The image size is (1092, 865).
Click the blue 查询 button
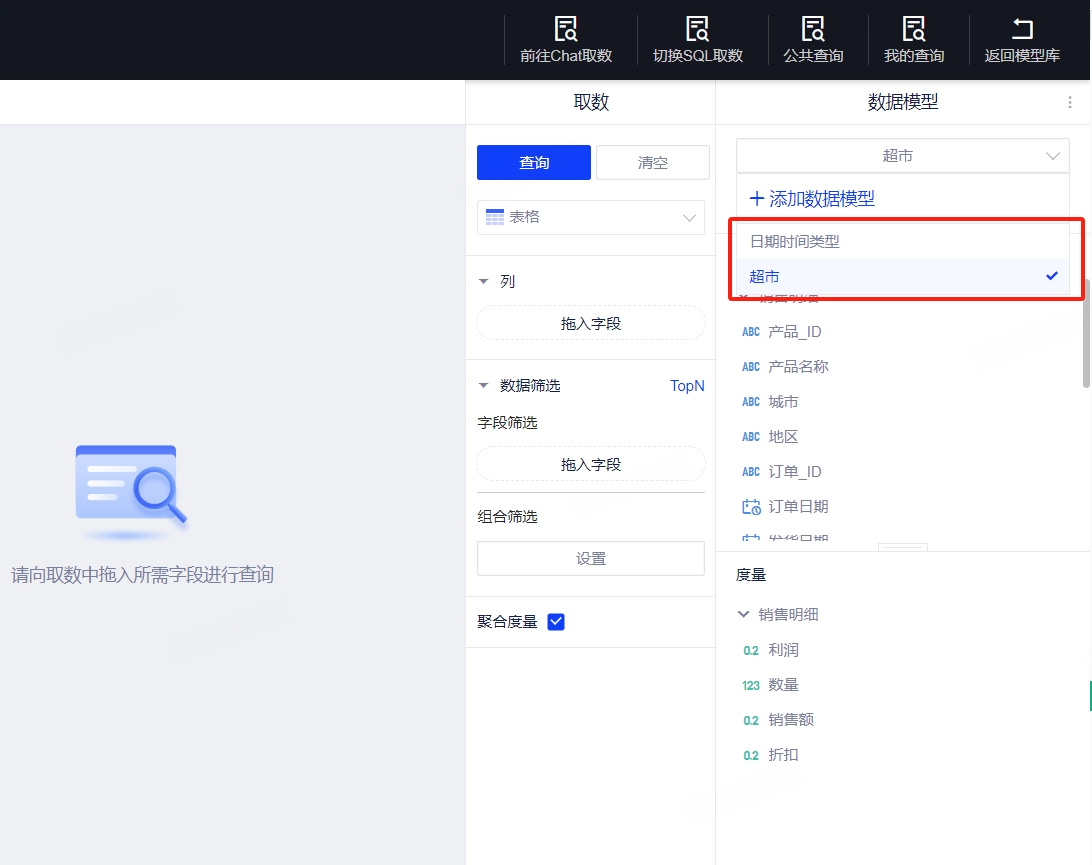click(x=534, y=163)
